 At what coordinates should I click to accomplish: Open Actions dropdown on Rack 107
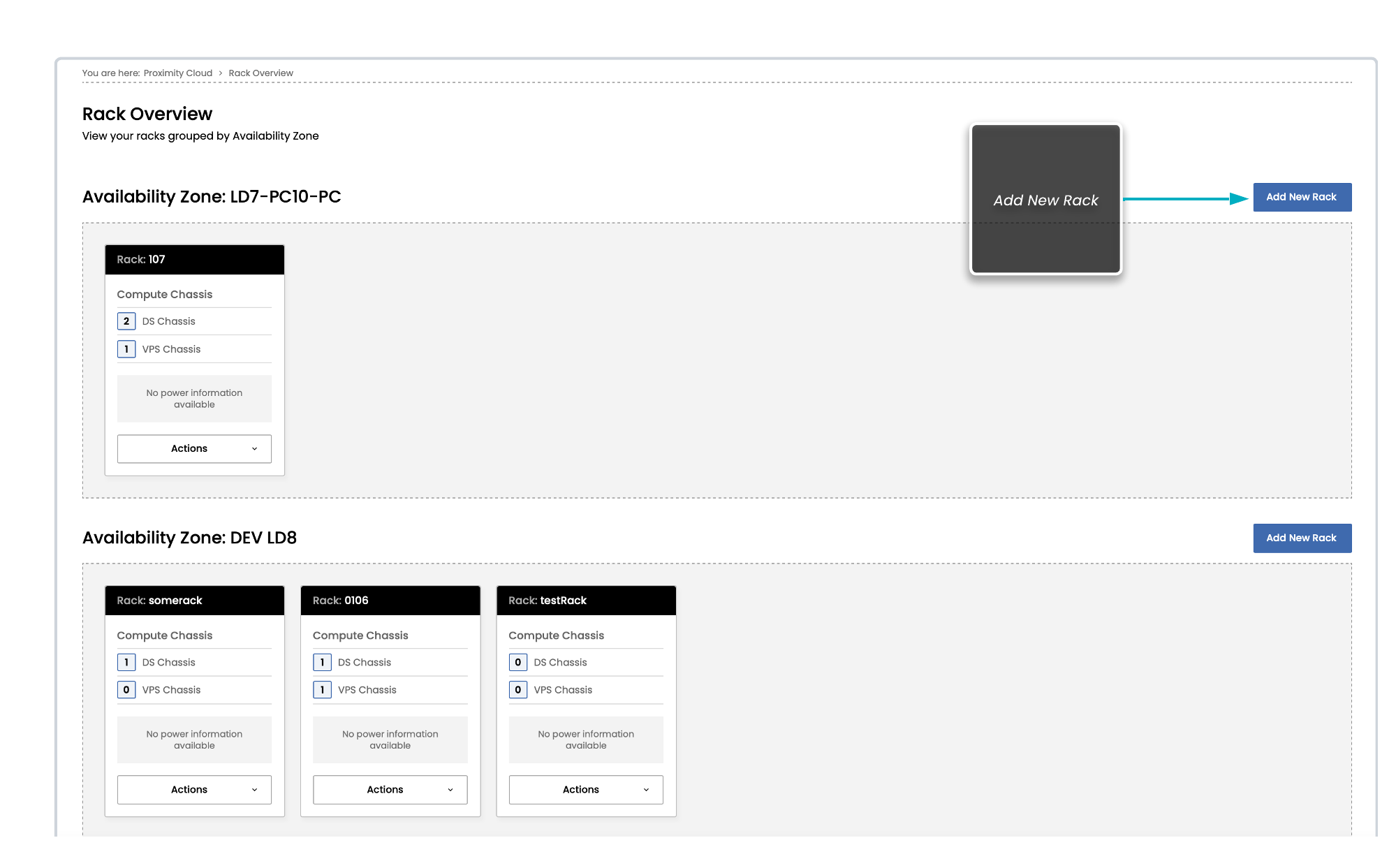click(194, 448)
